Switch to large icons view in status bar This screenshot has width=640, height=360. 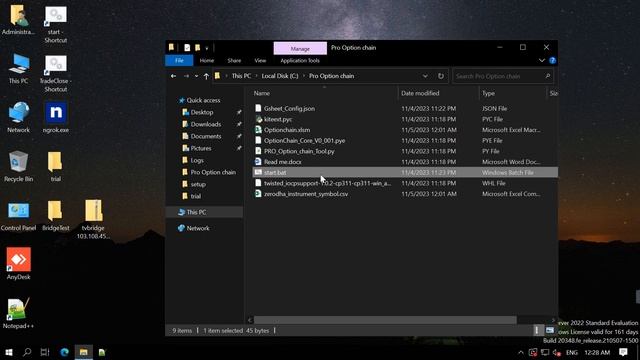coord(550,330)
